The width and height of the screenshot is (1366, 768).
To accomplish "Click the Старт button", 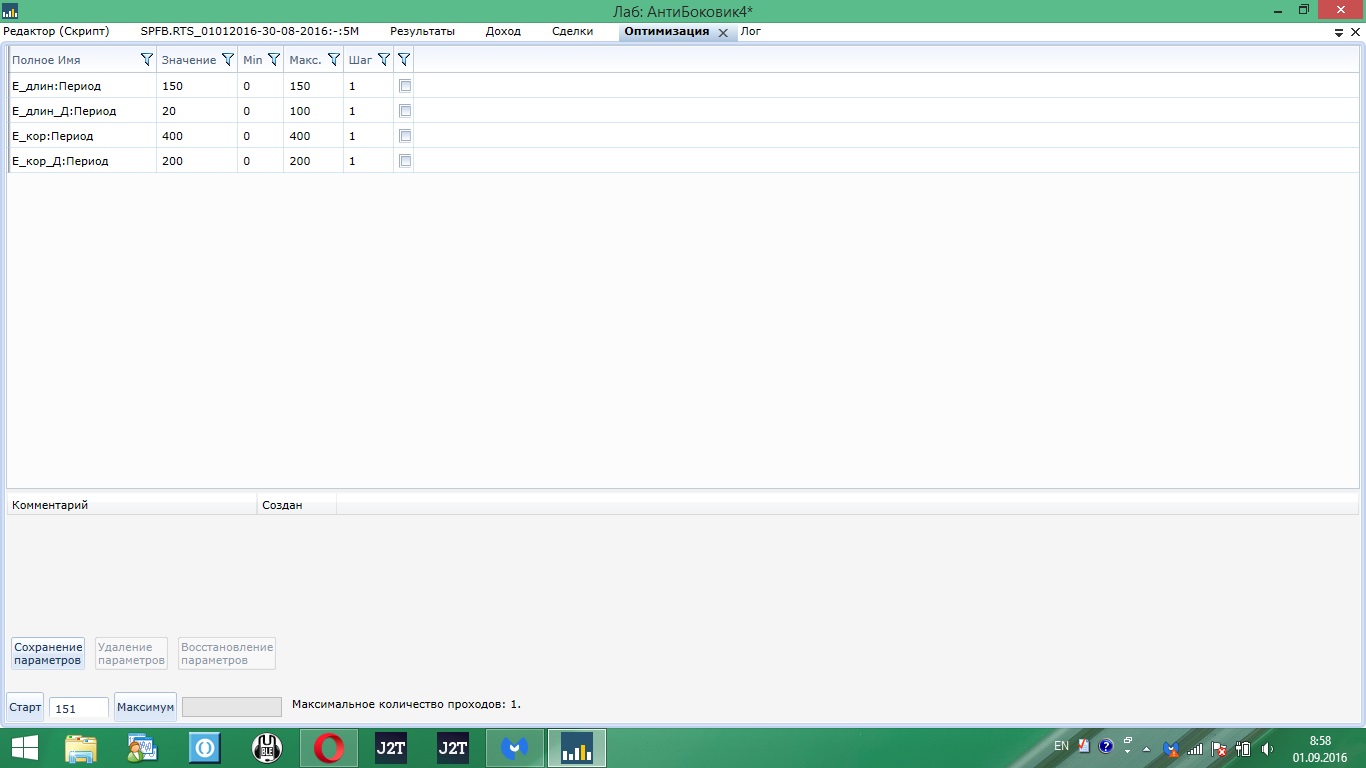I will (x=25, y=707).
